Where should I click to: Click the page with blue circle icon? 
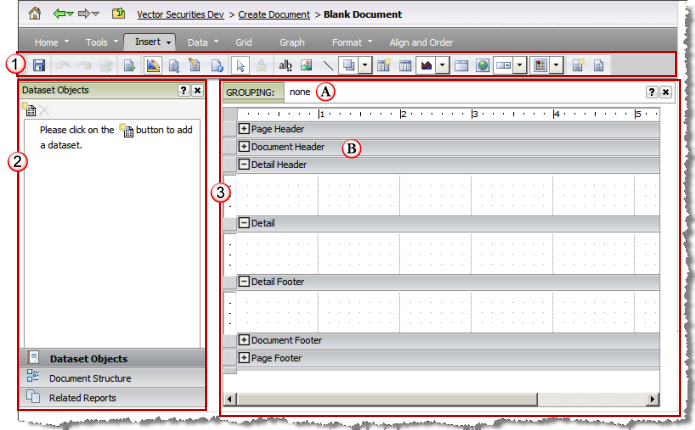(x=217, y=66)
